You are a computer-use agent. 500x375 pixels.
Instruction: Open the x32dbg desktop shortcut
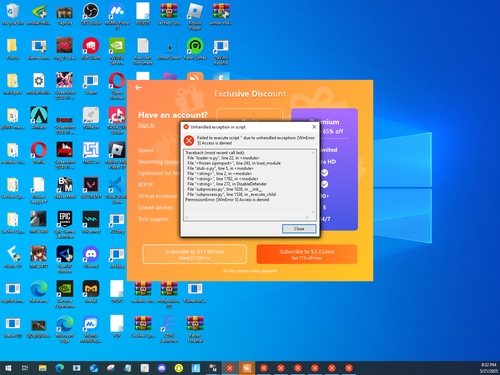coord(117,222)
